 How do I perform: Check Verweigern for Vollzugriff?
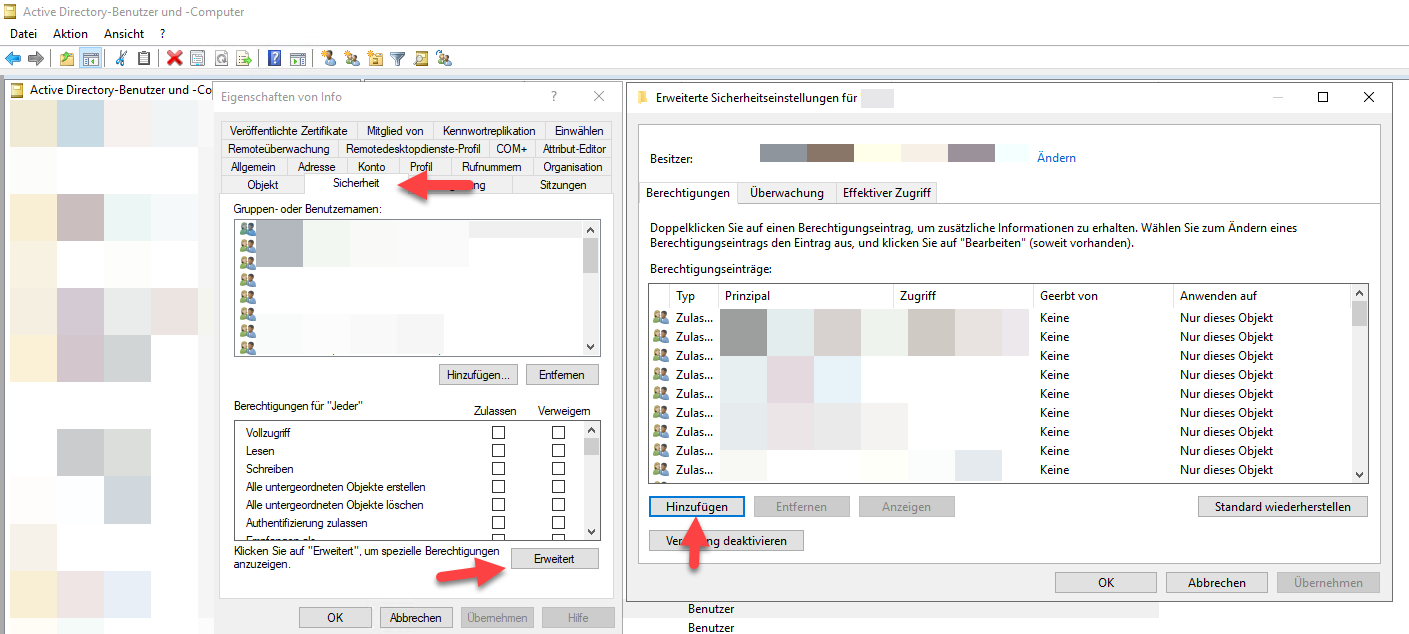click(x=558, y=432)
